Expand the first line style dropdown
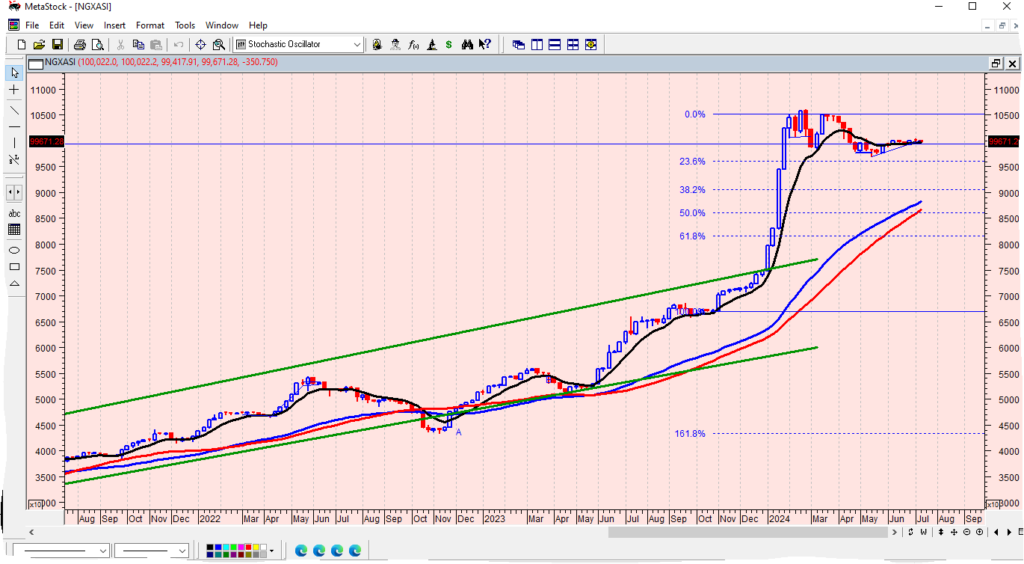 pyautogui.click(x=103, y=551)
